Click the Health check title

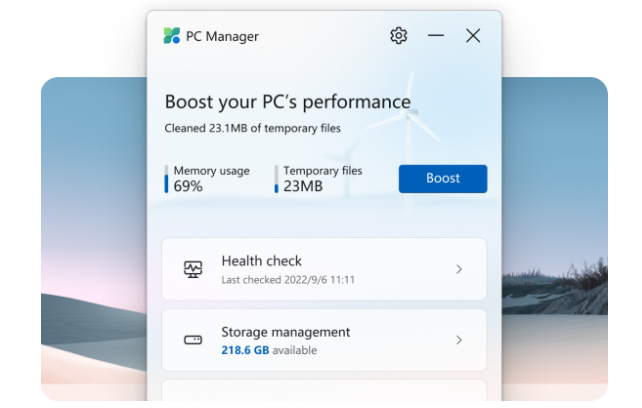[261, 261]
